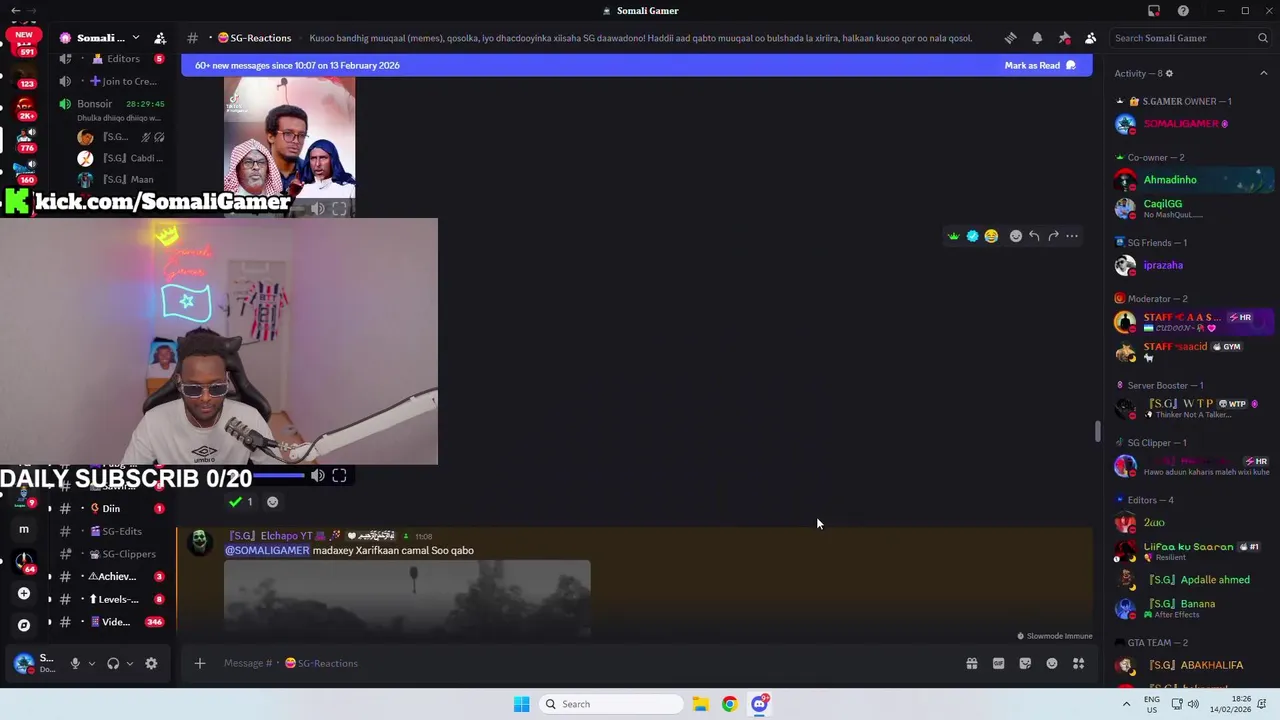The height and width of the screenshot is (720, 1280).
Task: Toggle deafen headphones in user panel
Action: pyautogui.click(x=113, y=663)
